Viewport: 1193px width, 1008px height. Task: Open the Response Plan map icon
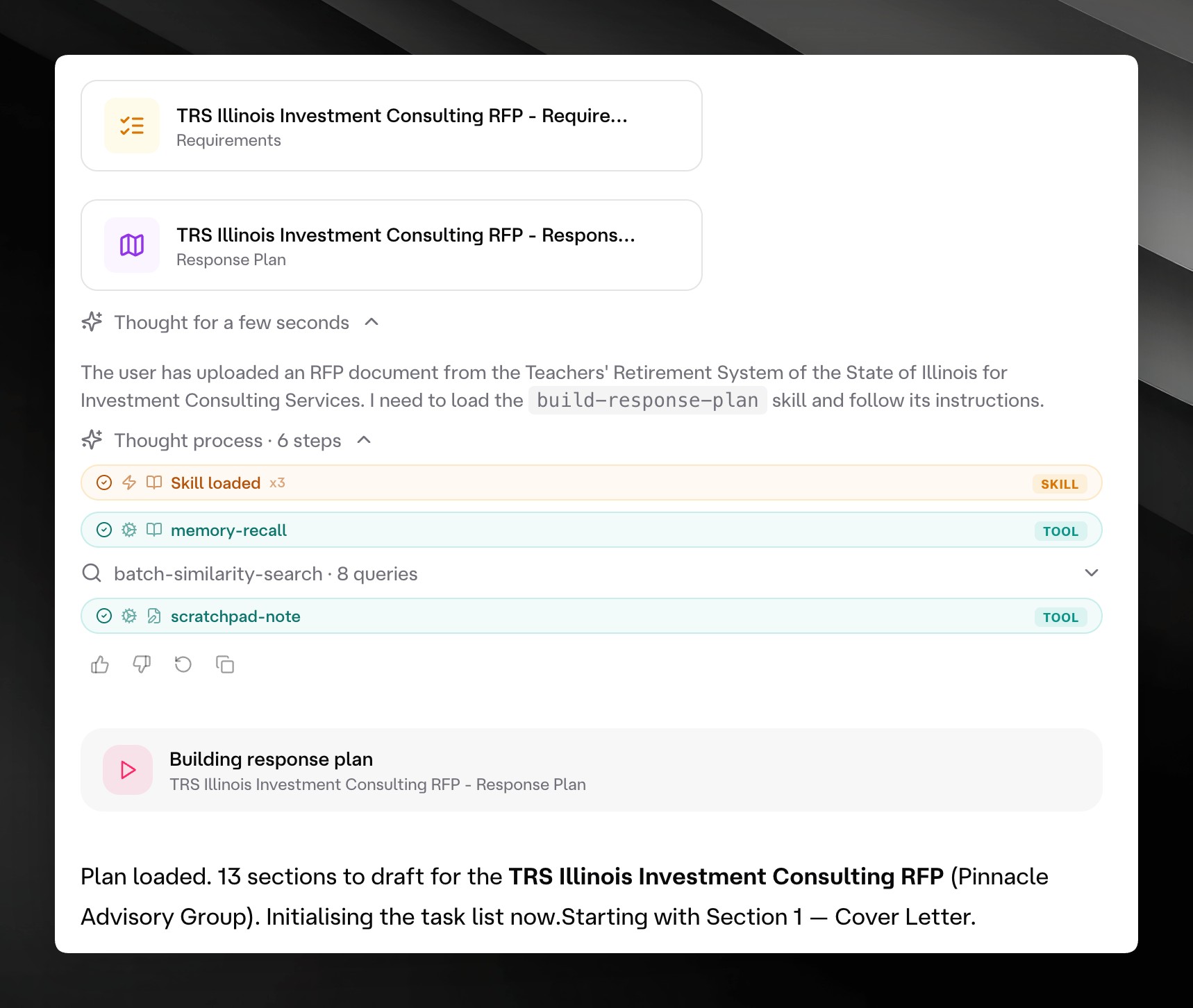click(132, 245)
